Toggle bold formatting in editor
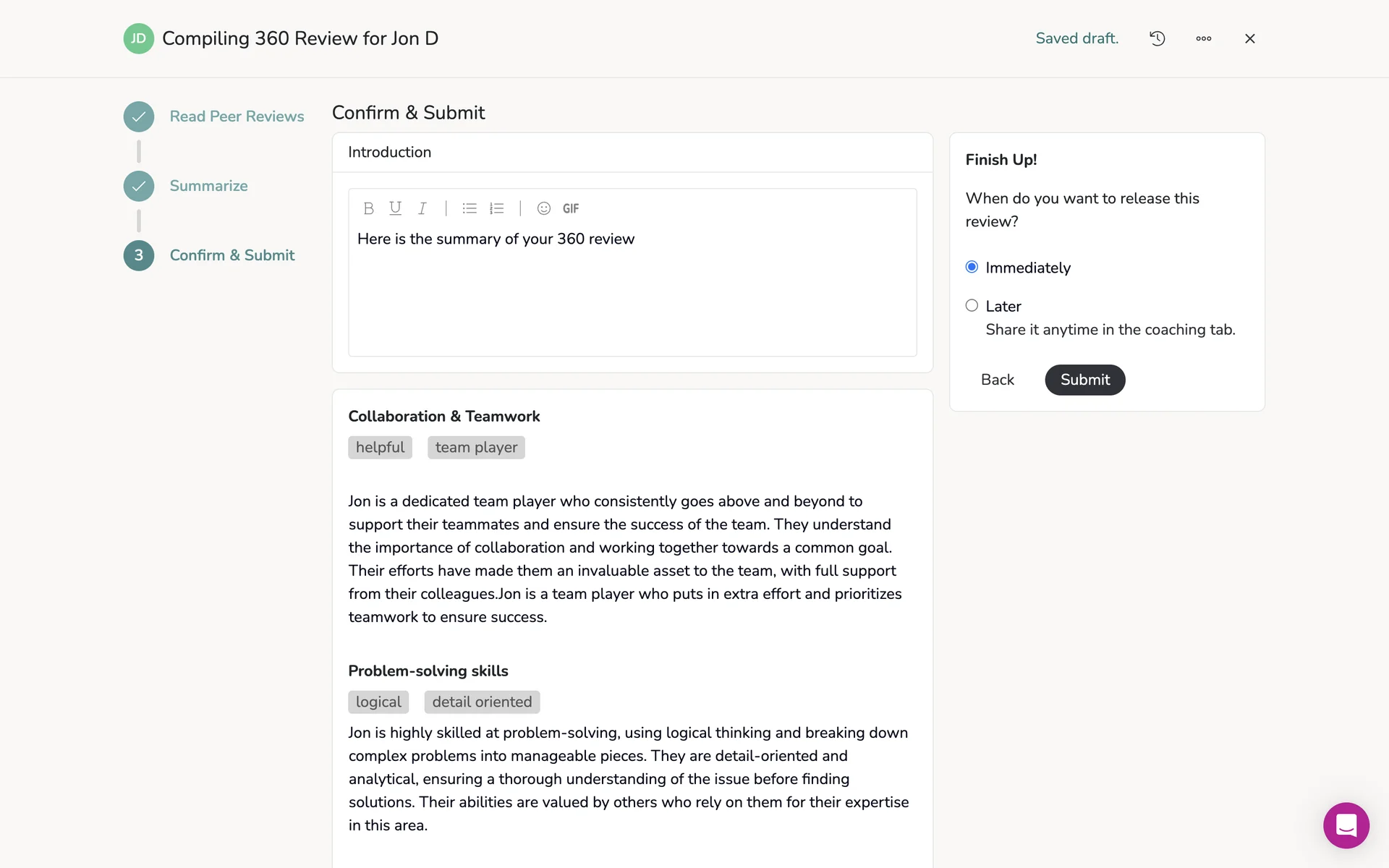This screenshot has width=1389, height=868. tap(368, 208)
